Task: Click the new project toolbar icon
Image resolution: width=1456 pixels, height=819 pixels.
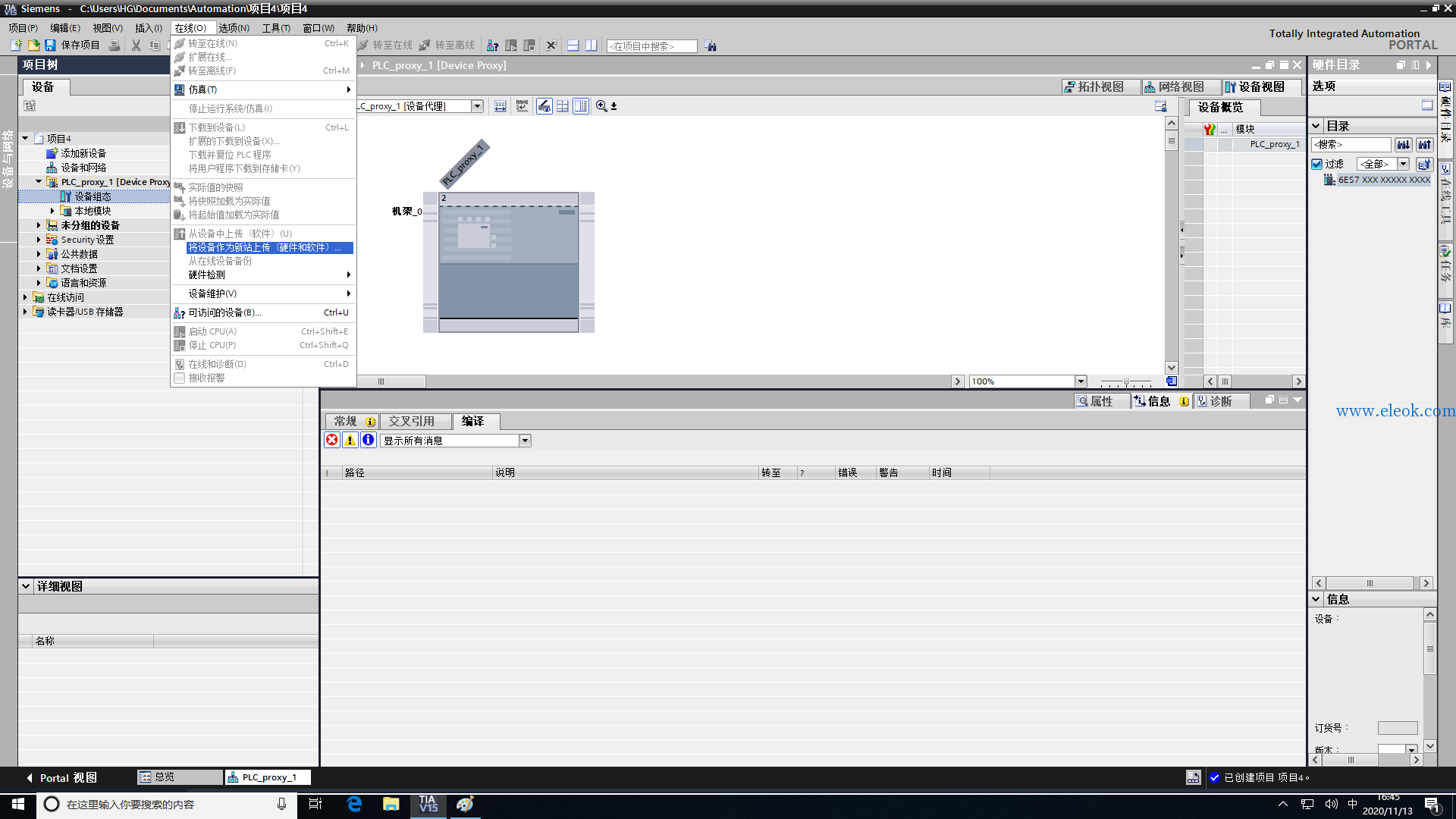Action: pyautogui.click(x=16, y=45)
